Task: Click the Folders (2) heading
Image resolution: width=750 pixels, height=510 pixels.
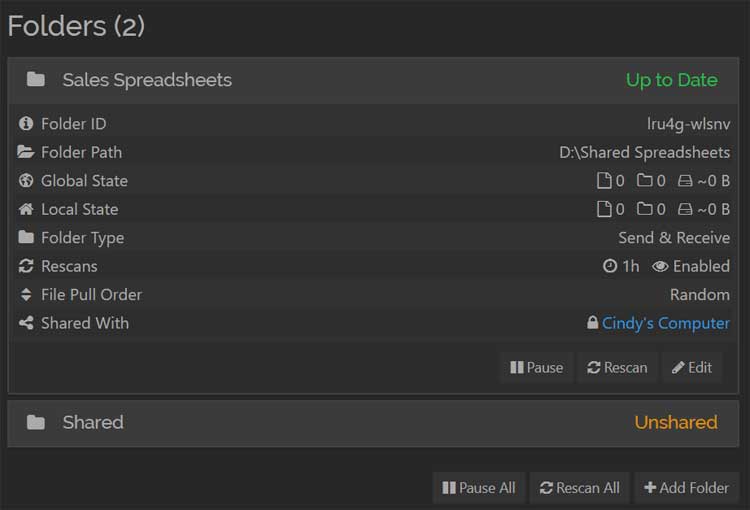Action: (76, 26)
